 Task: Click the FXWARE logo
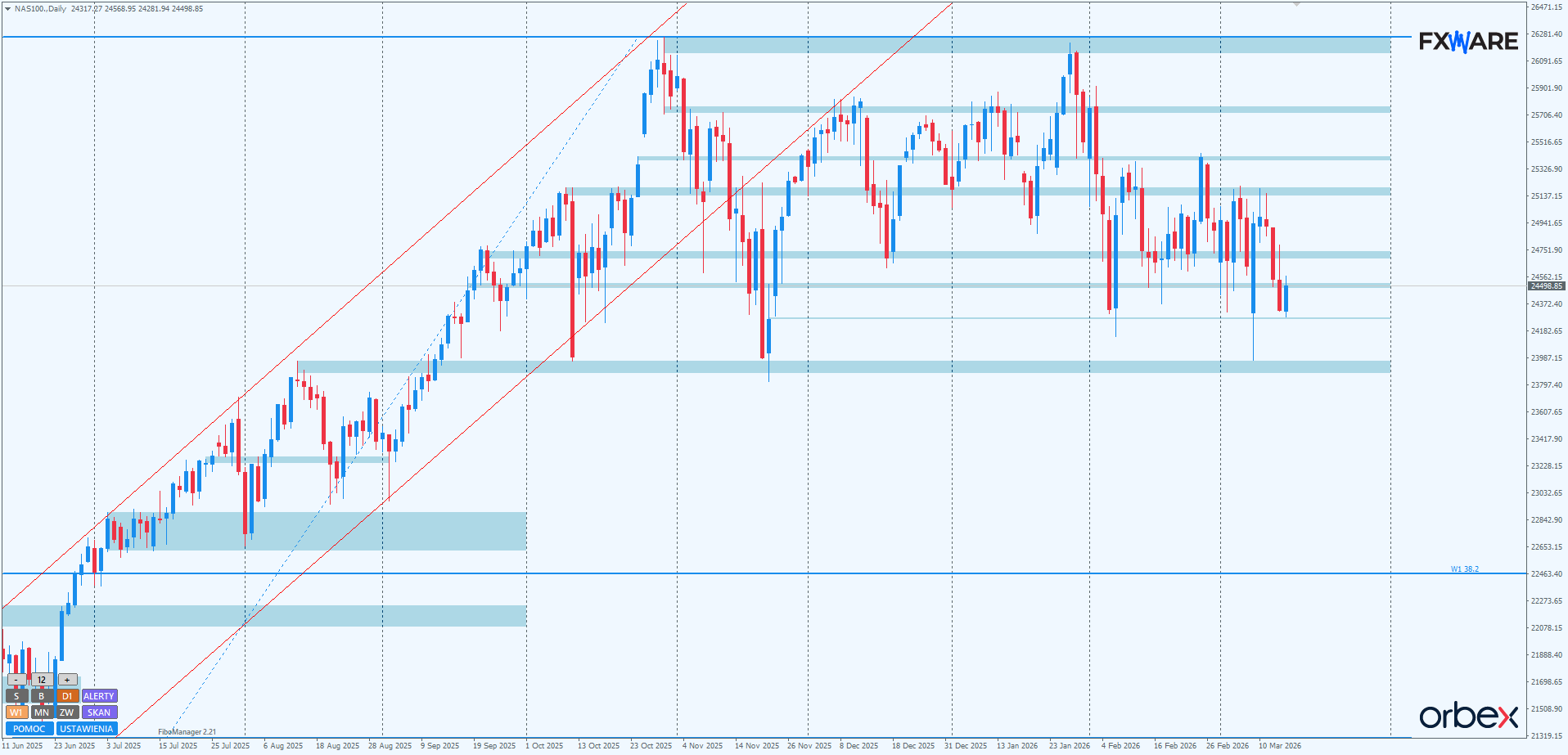[x=1468, y=42]
